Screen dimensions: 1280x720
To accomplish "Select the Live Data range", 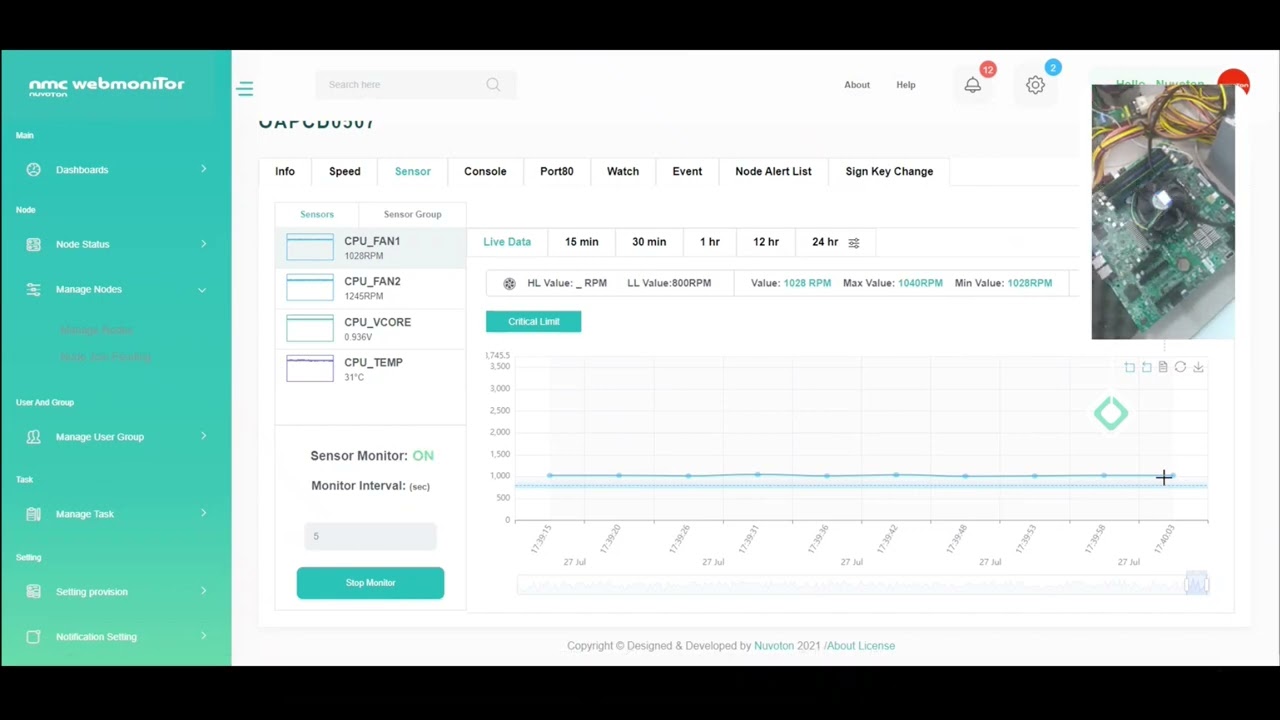I will click(x=507, y=242).
